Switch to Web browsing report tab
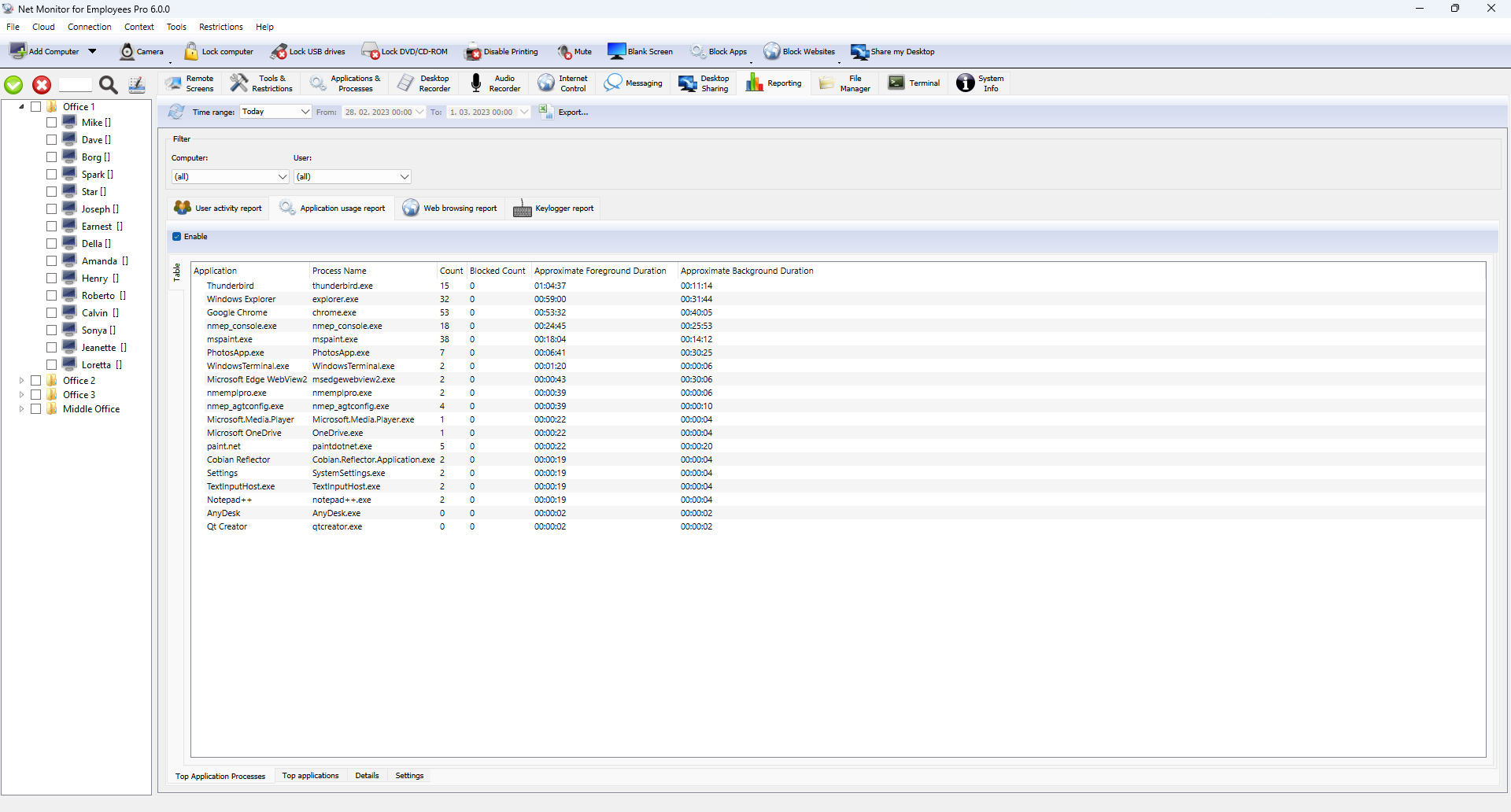Image resolution: width=1511 pixels, height=812 pixels. click(451, 209)
